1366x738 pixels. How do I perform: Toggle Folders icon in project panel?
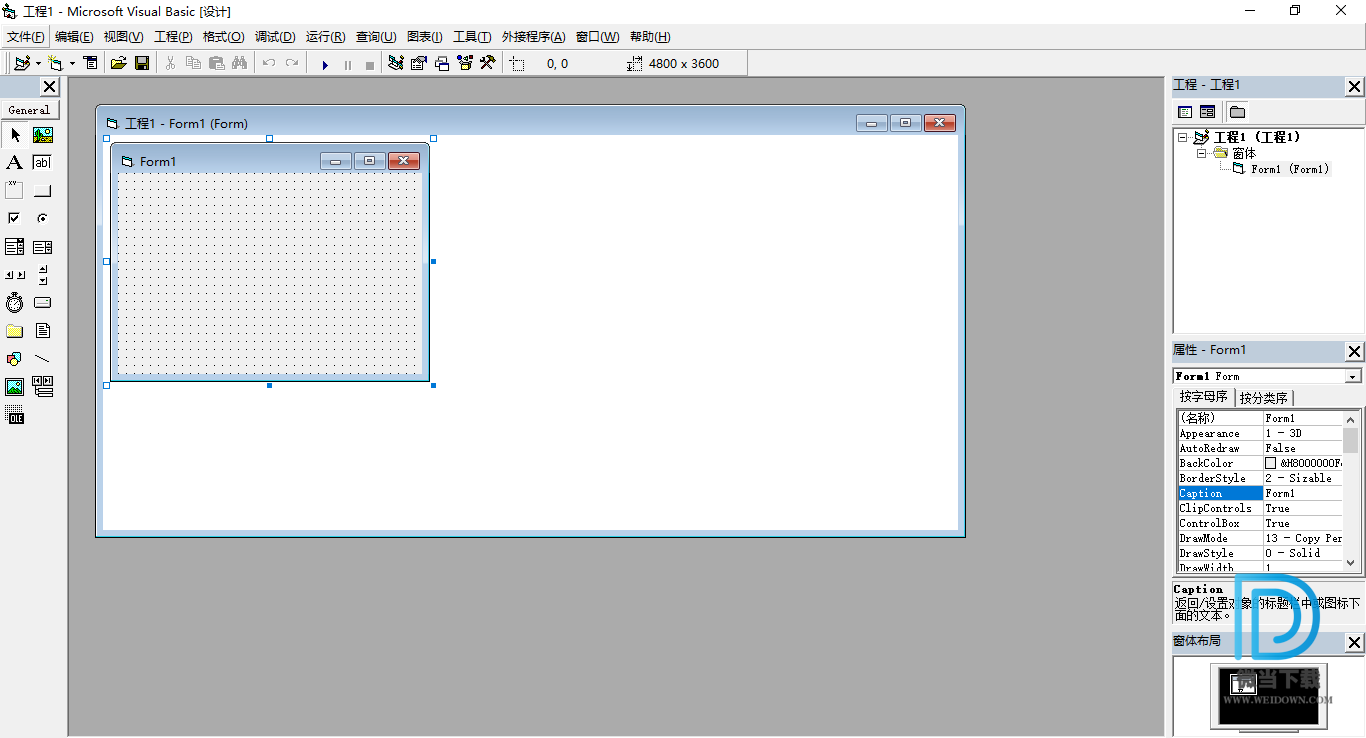pos(1237,112)
